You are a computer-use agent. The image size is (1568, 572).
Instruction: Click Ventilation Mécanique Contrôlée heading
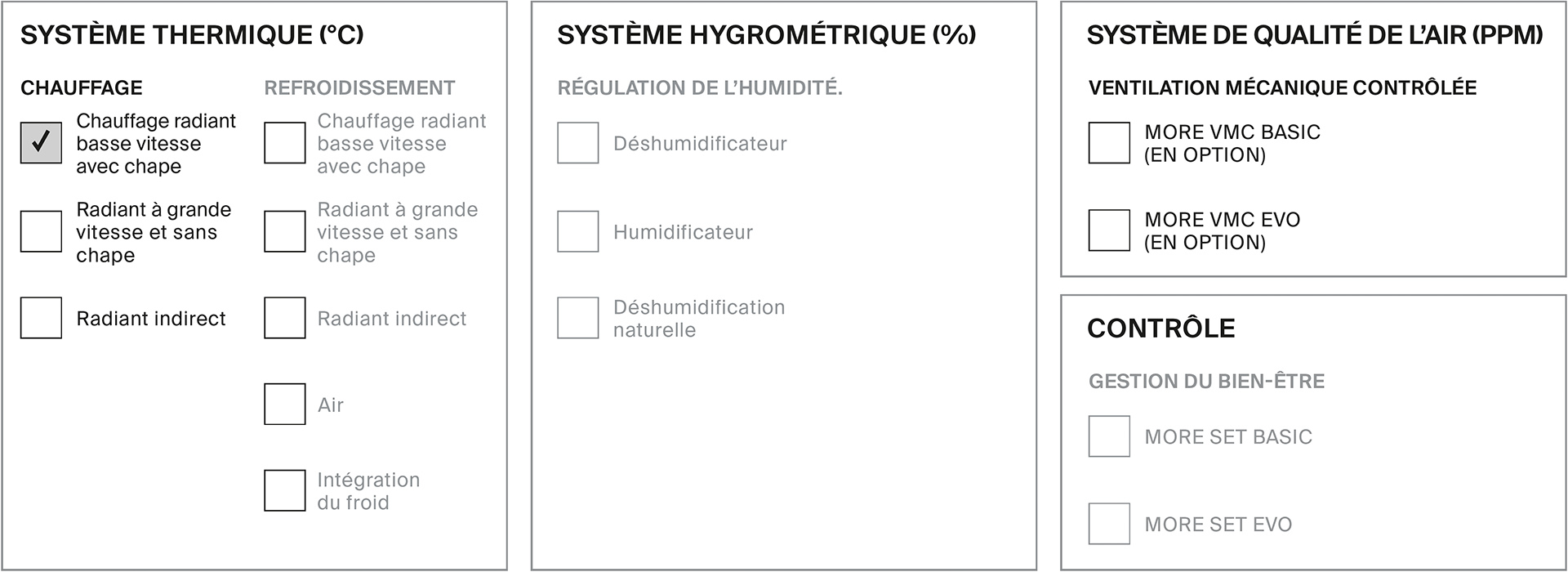(x=1282, y=87)
